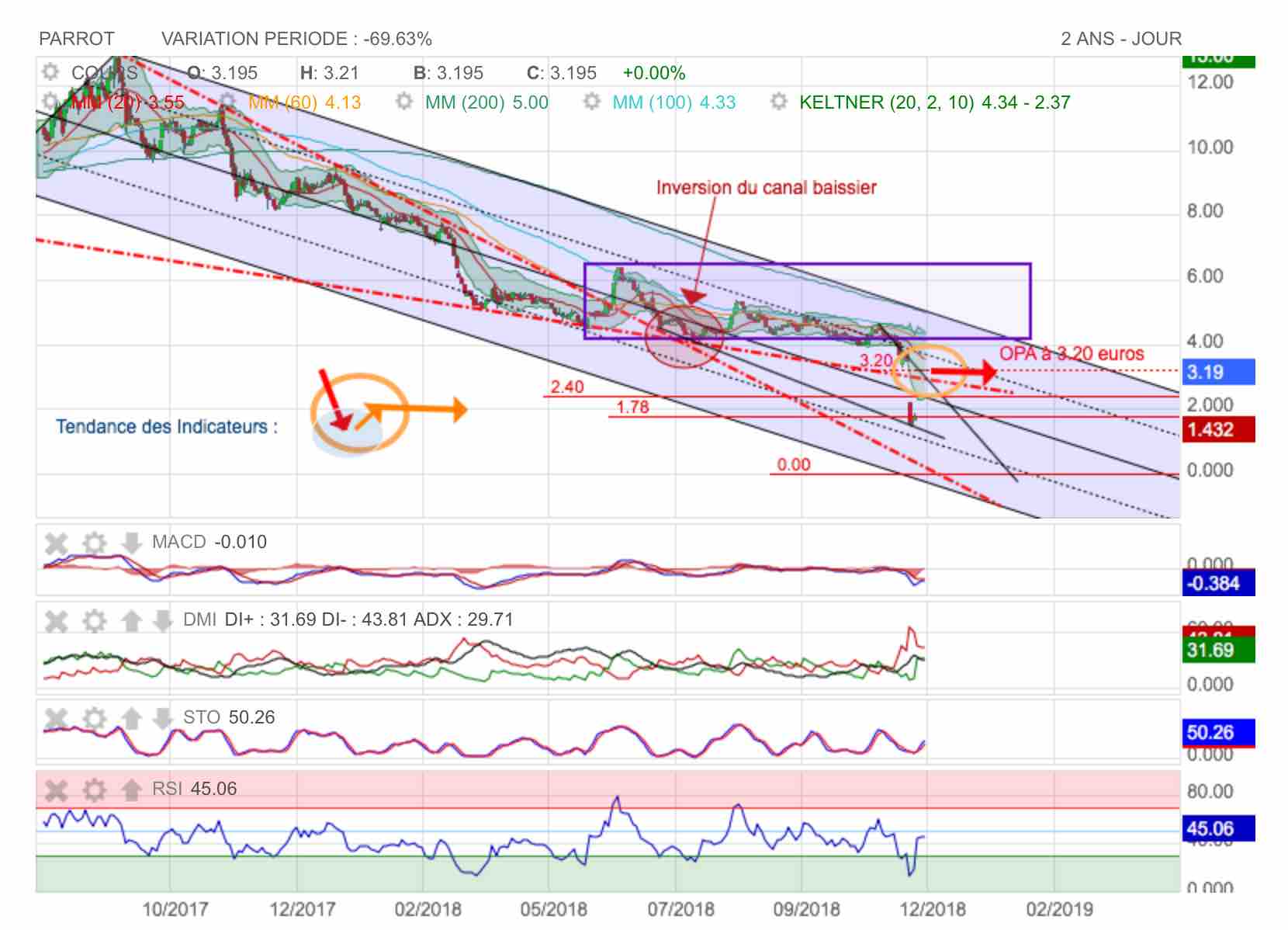Viewport: 1288px width, 930px height.
Task: Click the 45.06 RSI value tag
Action: [x=1217, y=828]
